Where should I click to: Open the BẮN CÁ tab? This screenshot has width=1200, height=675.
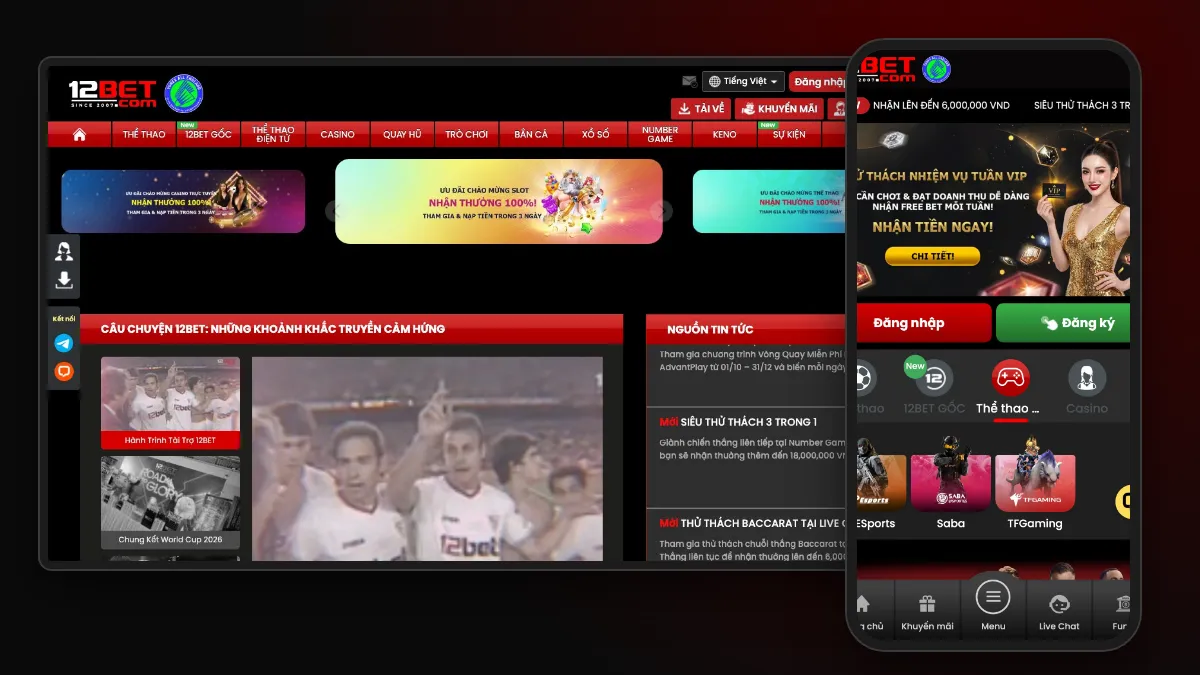pos(531,134)
